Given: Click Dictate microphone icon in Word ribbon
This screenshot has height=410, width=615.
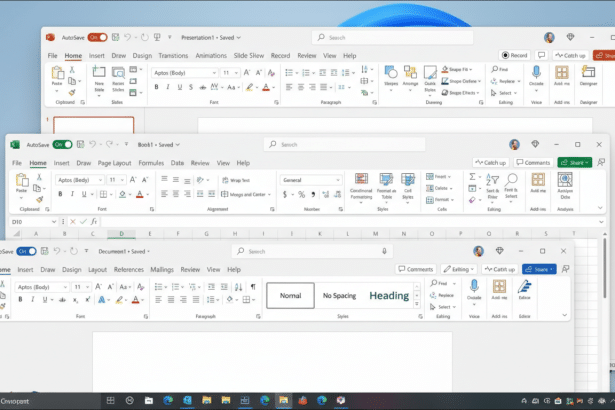Looking at the screenshot, I should pos(474,287).
